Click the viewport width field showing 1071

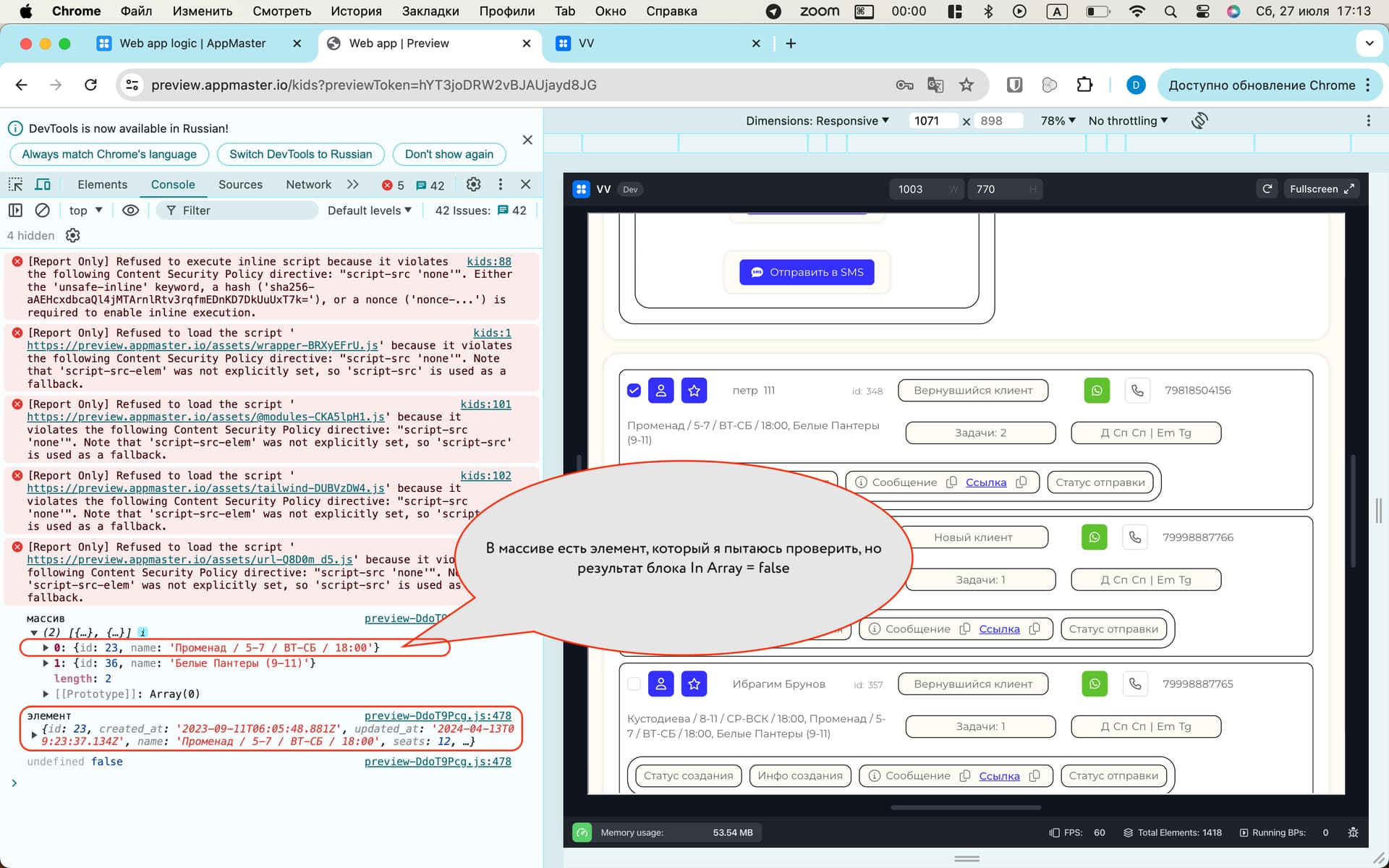(933, 121)
